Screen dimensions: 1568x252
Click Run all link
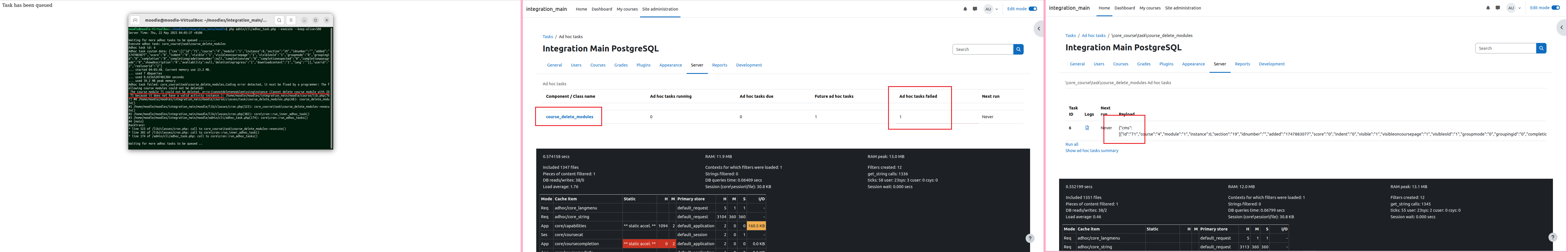point(1071,144)
